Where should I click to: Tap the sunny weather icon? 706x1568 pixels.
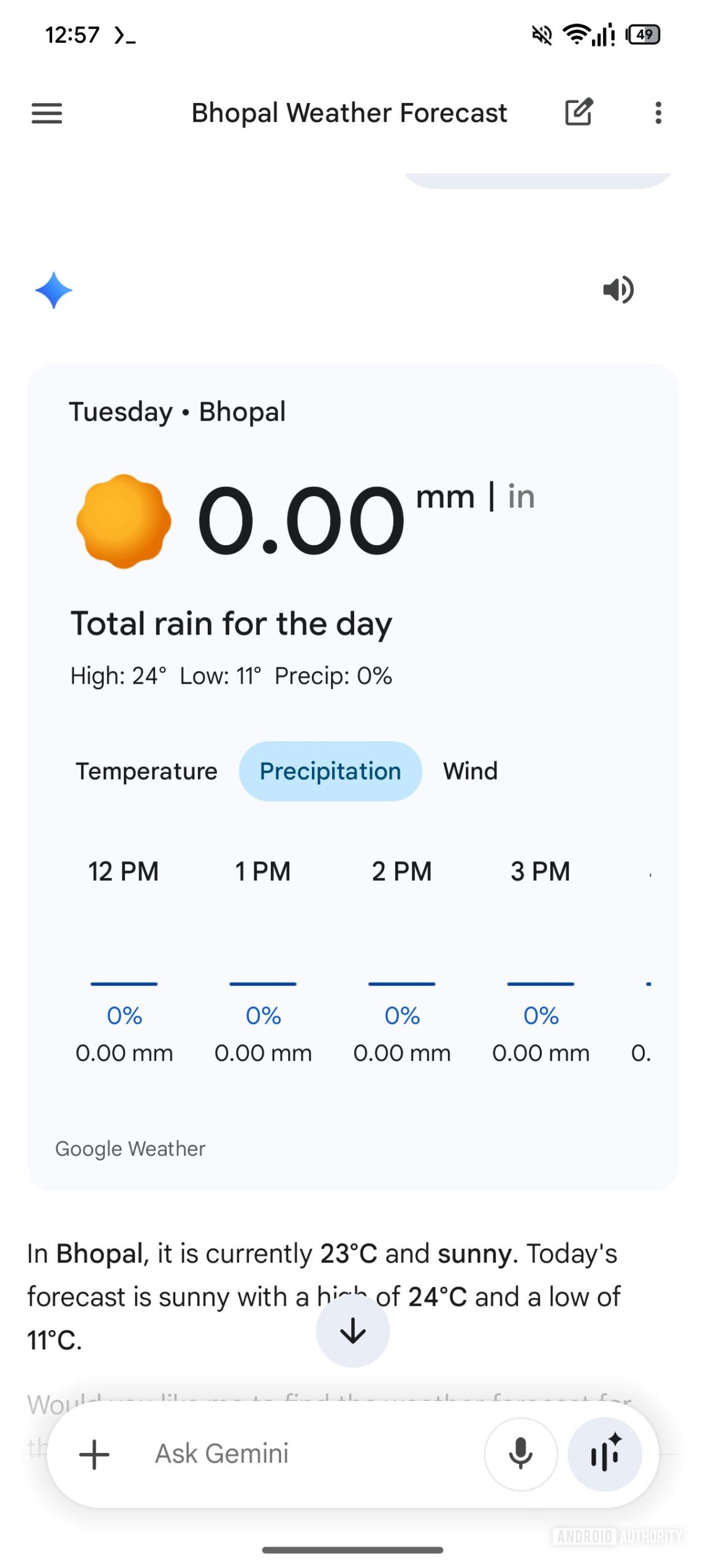click(x=124, y=521)
